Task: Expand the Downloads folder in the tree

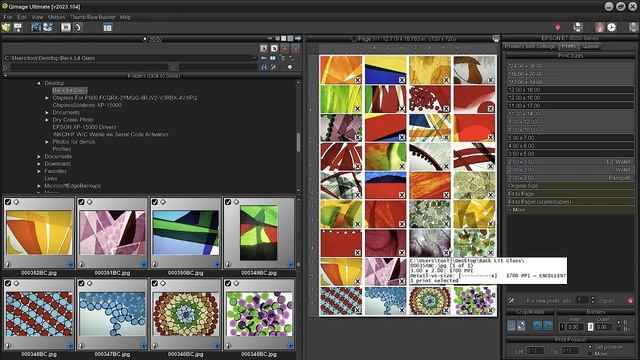Action: click(39, 164)
